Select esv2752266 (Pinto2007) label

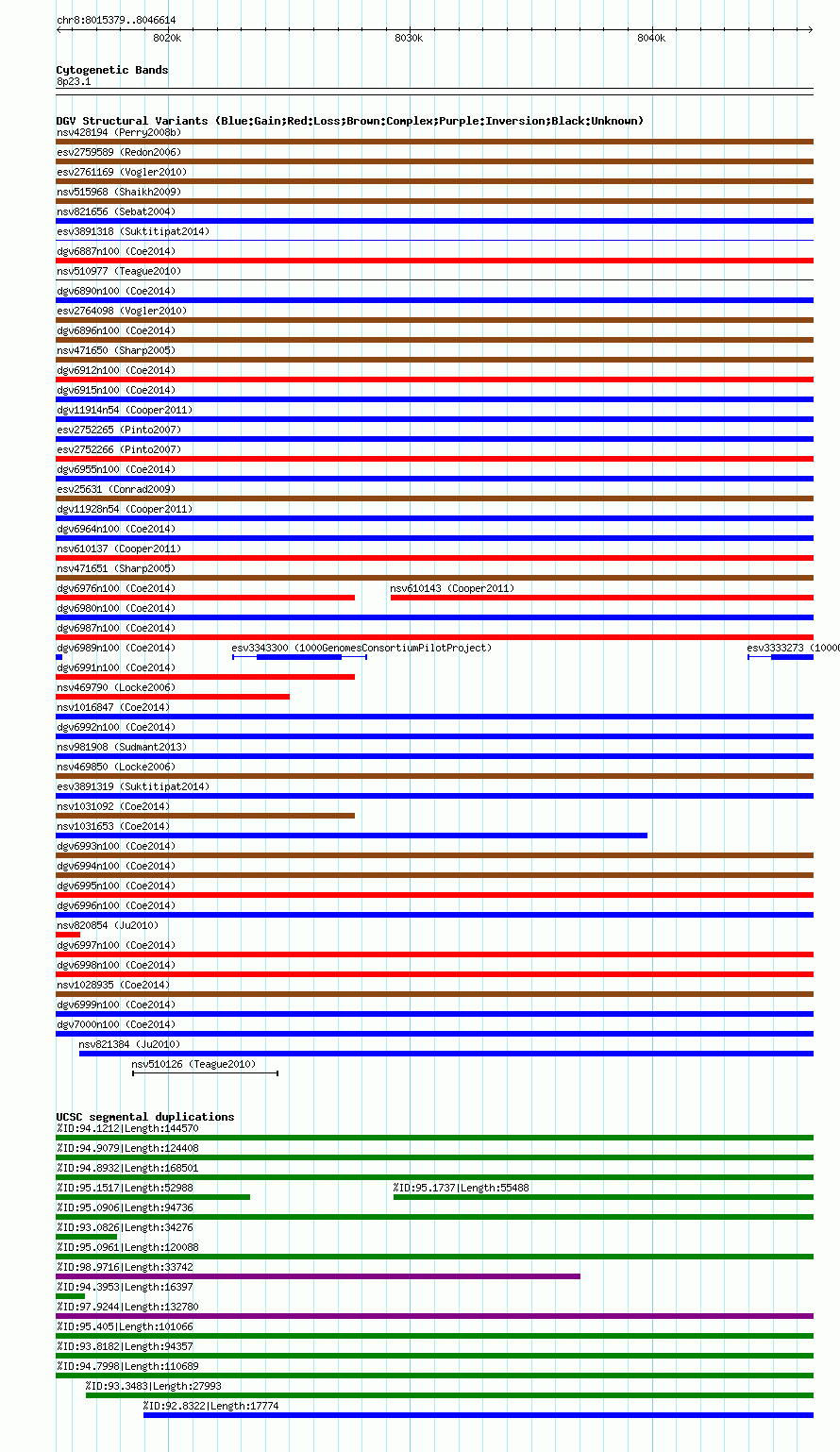click(x=119, y=449)
